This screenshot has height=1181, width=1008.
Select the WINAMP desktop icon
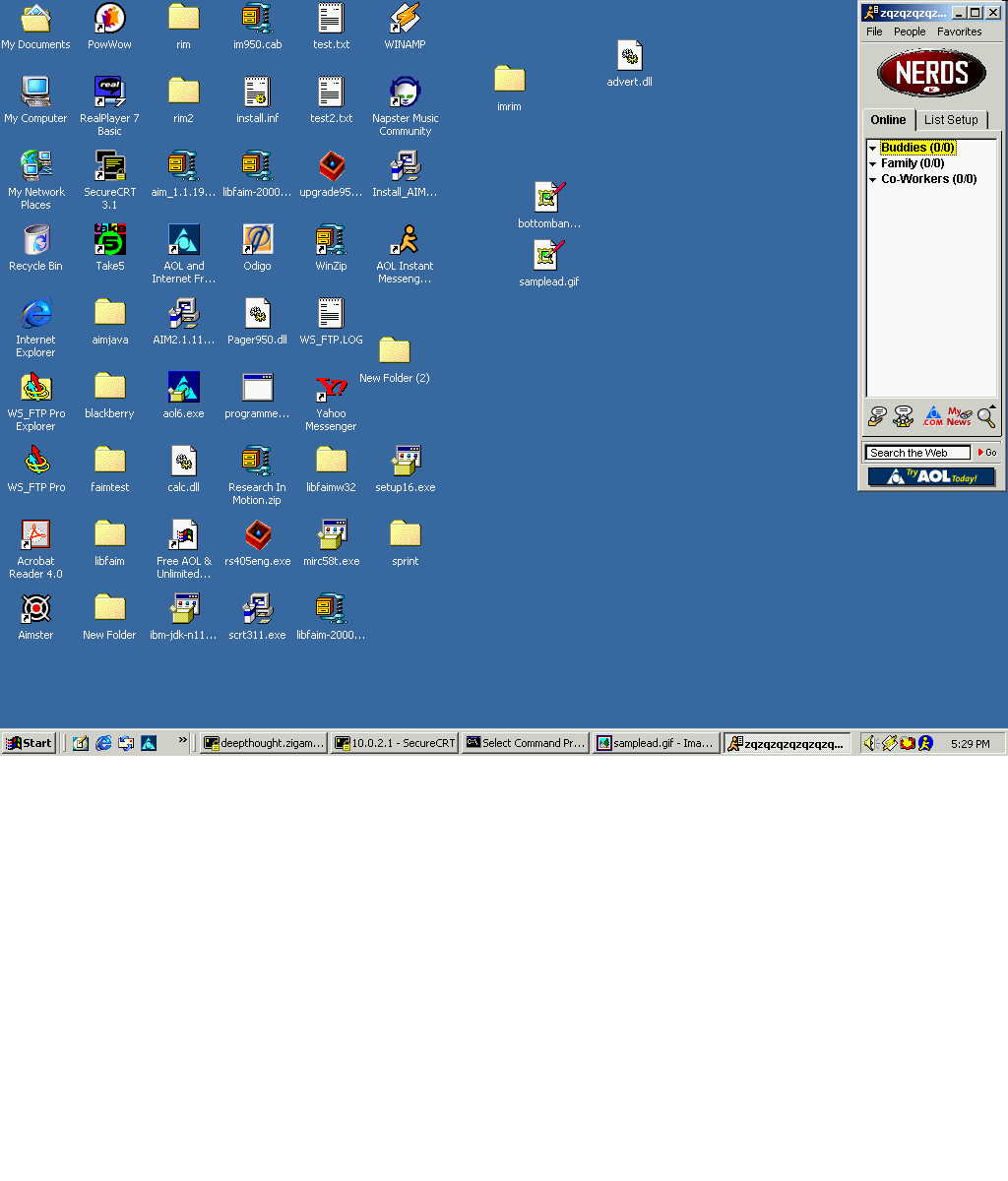[405, 27]
